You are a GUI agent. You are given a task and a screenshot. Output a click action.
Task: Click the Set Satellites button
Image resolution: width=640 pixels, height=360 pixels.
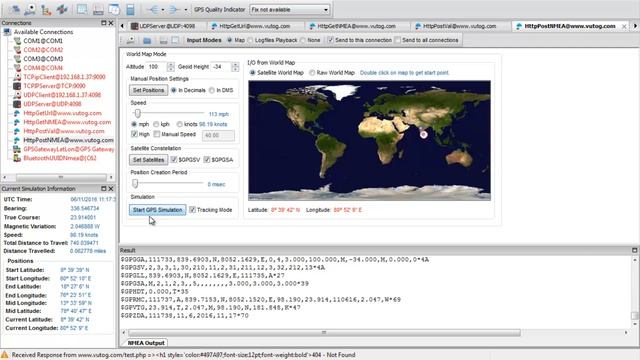coord(148,160)
